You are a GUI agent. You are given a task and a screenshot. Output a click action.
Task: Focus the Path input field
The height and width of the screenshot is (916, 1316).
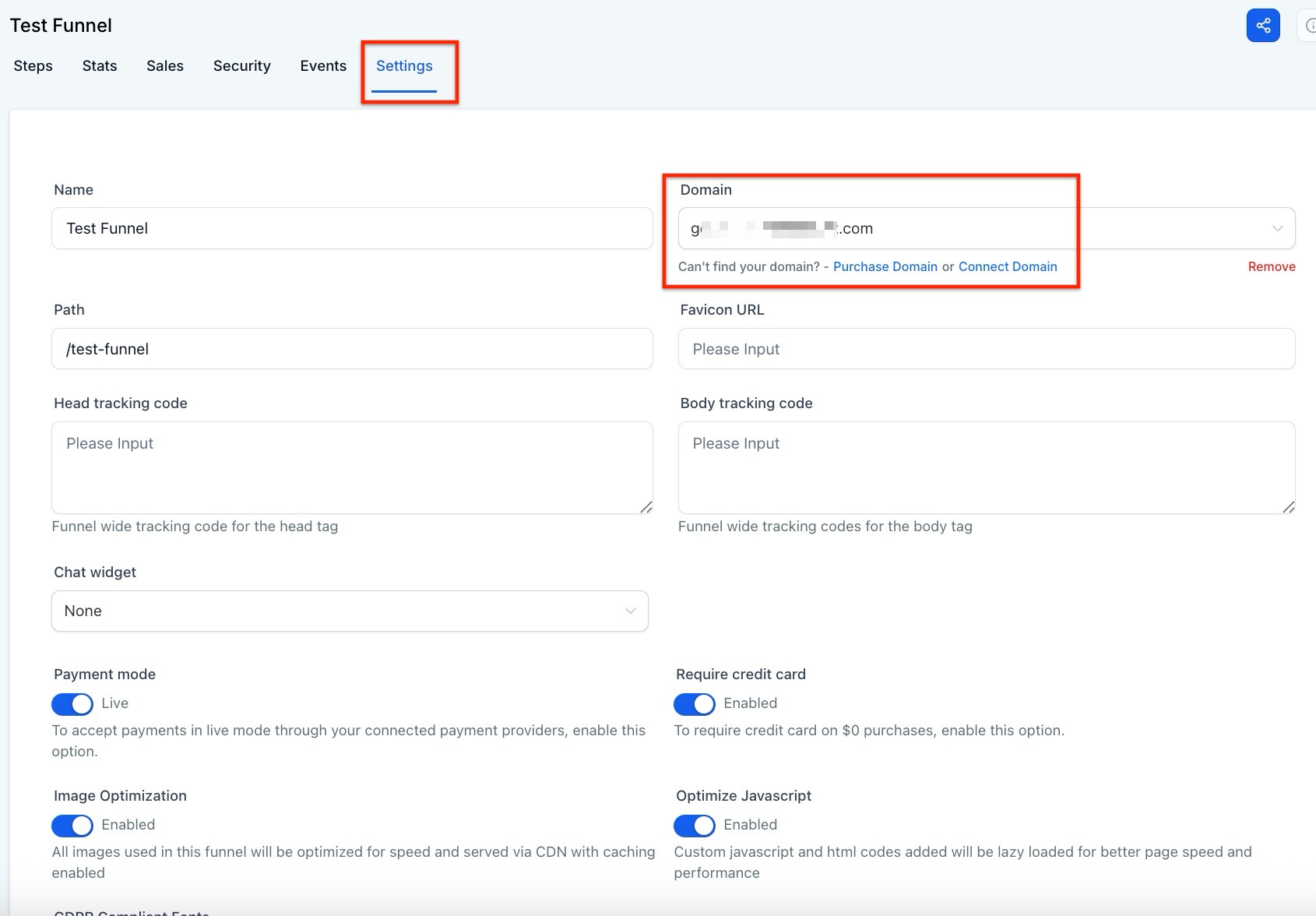coord(352,349)
